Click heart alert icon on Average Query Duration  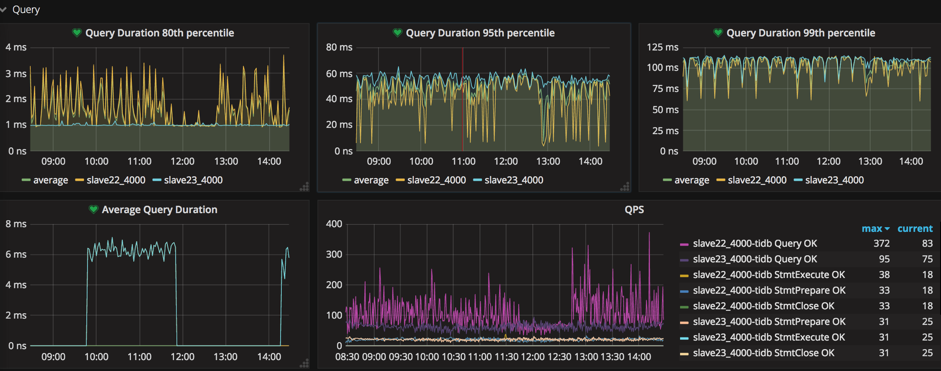tap(93, 210)
